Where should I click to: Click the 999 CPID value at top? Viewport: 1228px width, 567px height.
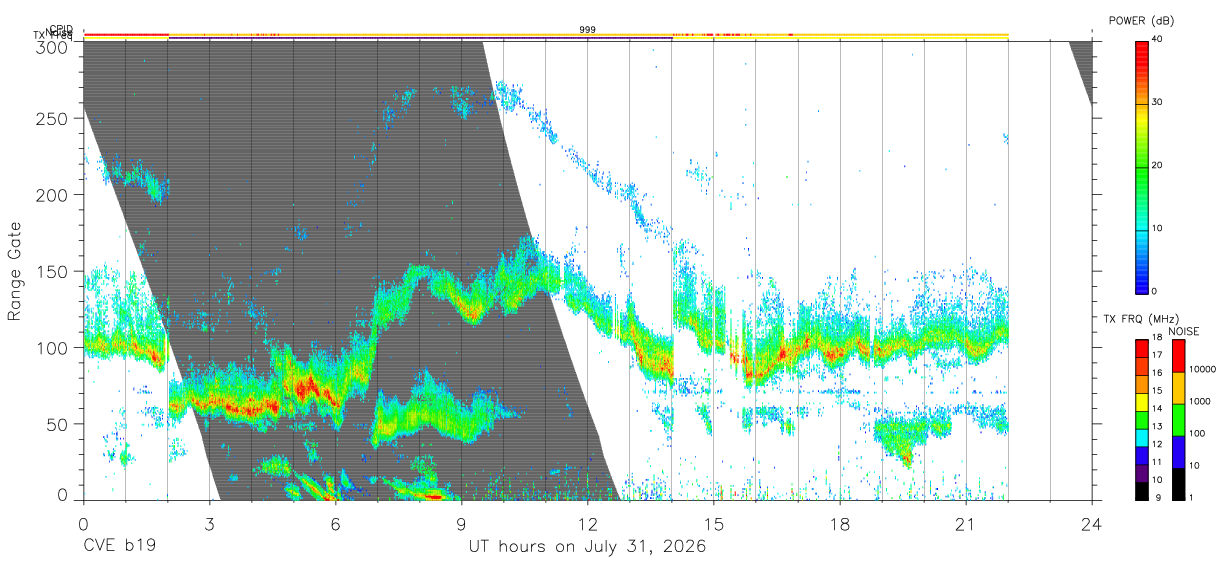[588, 30]
